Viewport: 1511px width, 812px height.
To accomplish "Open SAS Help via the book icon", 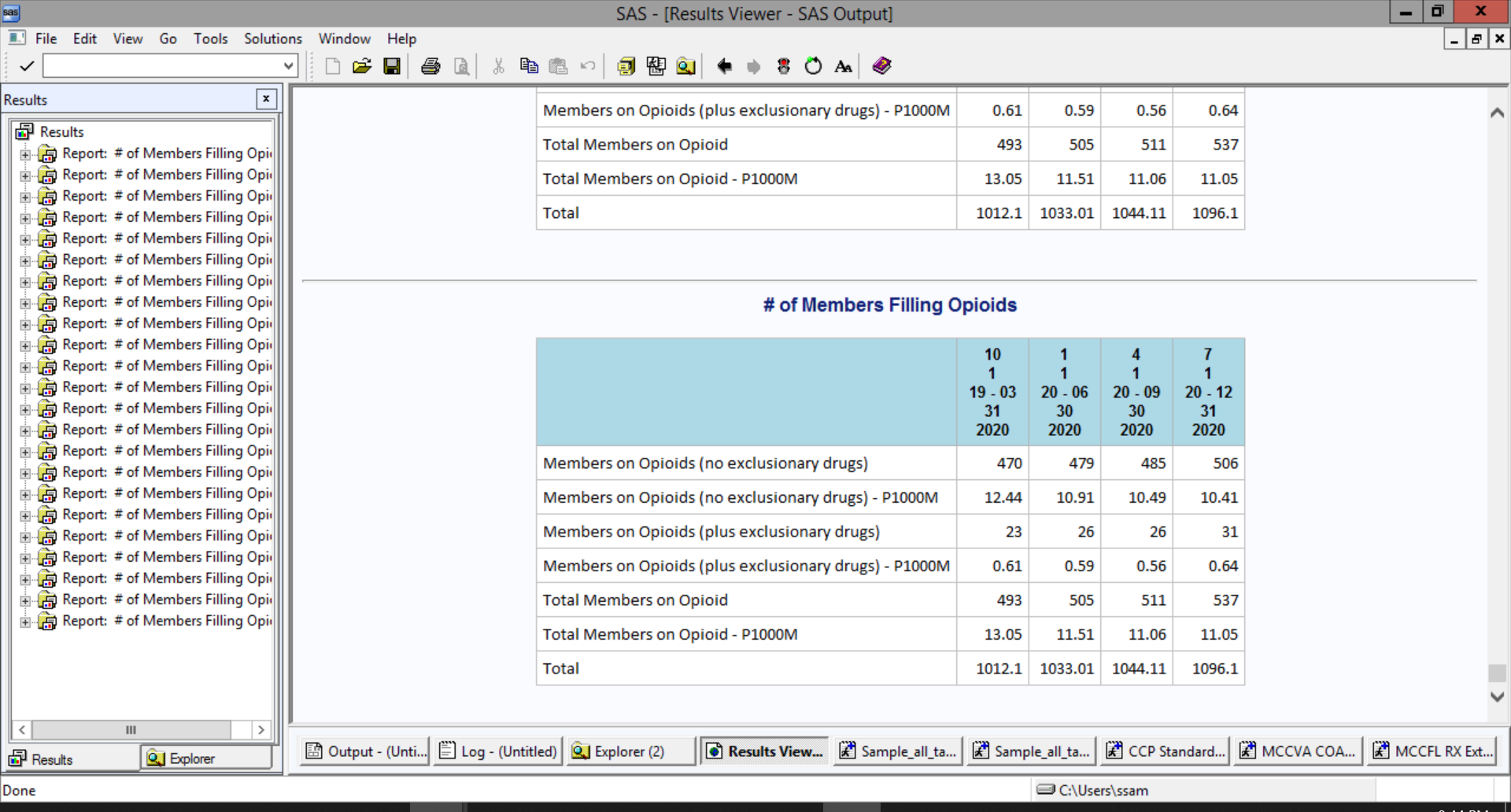I will point(881,66).
